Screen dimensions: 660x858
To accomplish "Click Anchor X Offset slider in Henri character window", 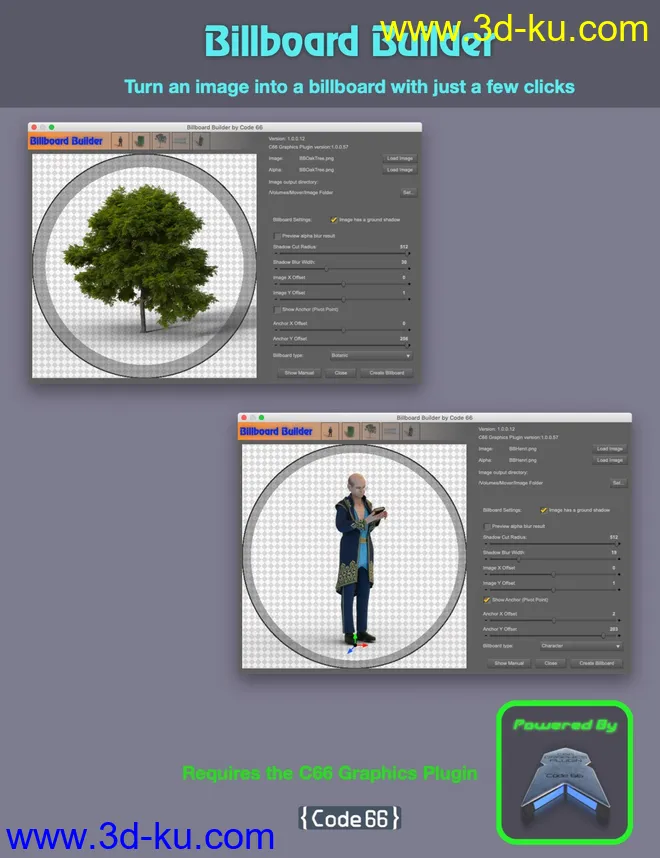I will coord(552,621).
